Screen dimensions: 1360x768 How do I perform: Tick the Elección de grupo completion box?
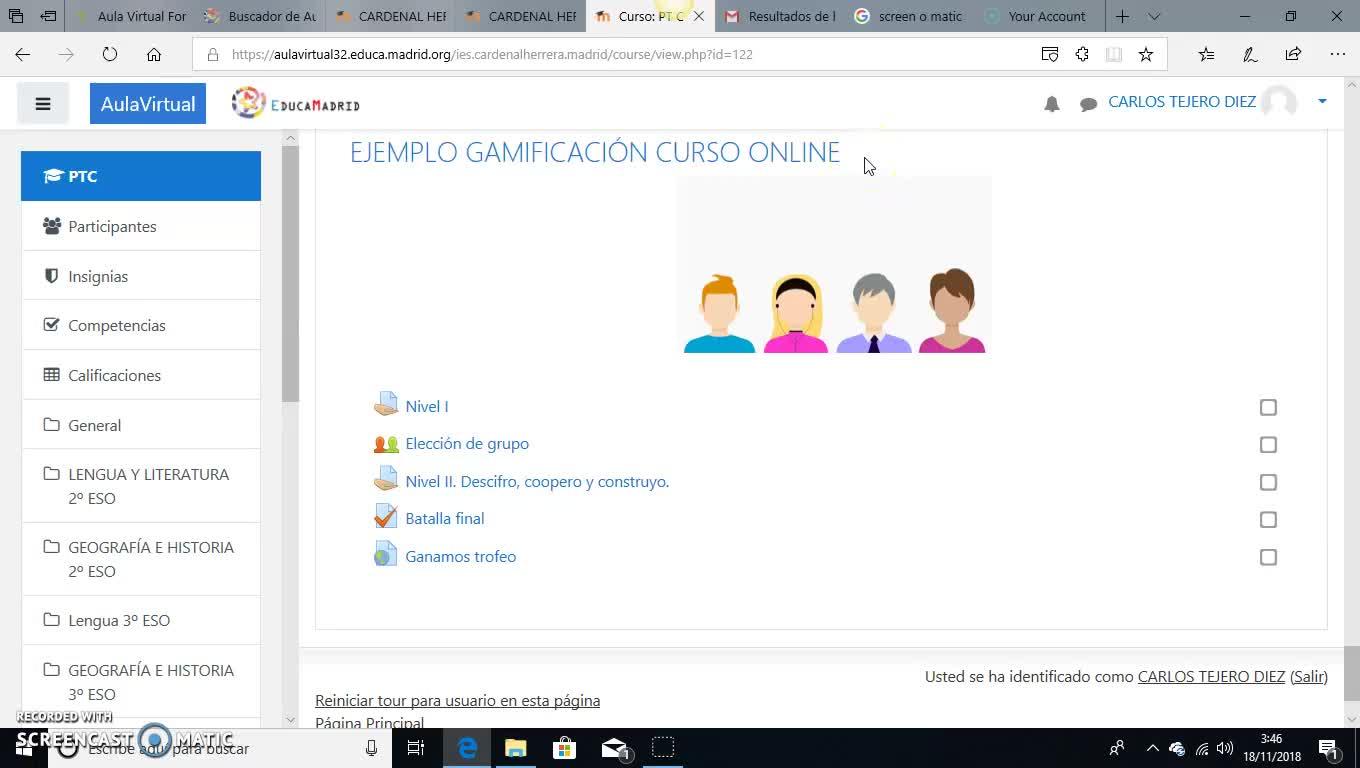1268,444
